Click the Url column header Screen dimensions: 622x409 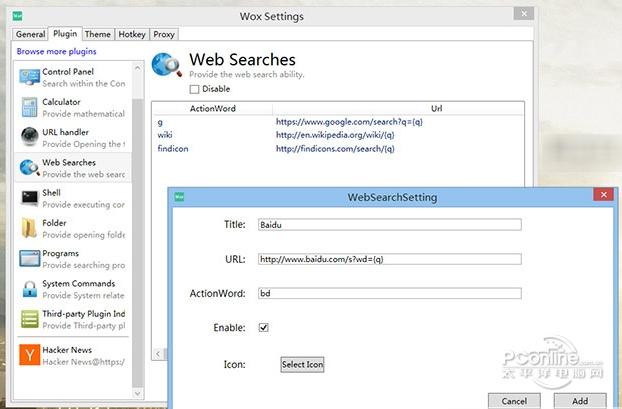pyautogui.click(x=437, y=108)
